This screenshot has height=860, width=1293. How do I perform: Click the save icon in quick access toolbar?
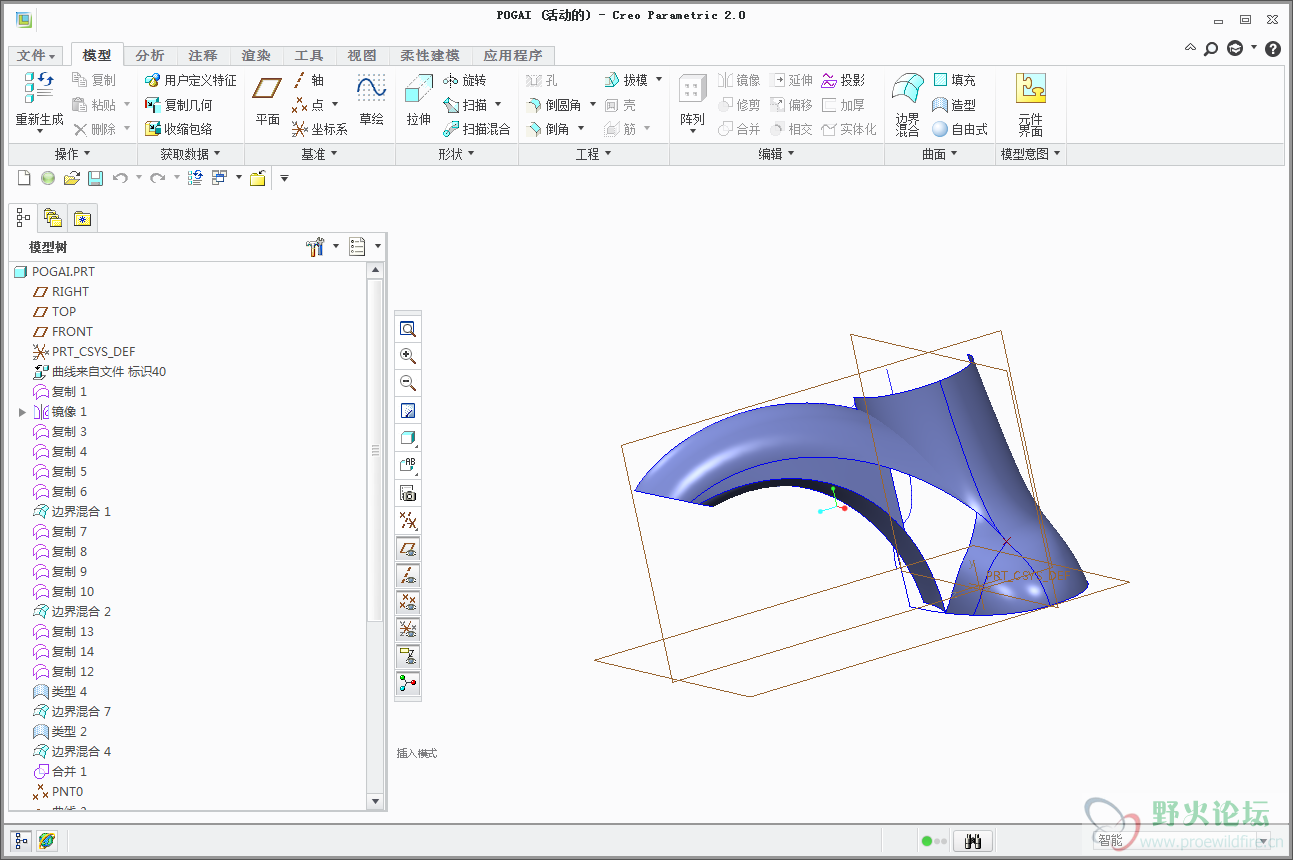(95, 178)
